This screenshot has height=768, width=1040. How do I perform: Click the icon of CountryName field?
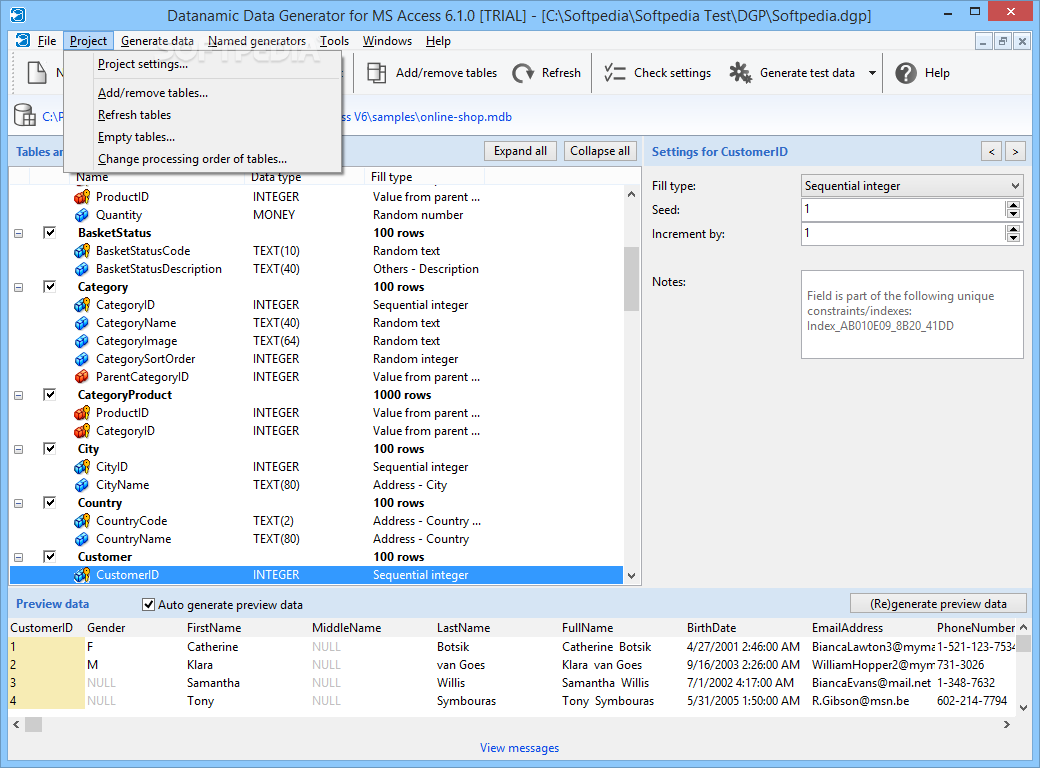(x=82, y=539)
